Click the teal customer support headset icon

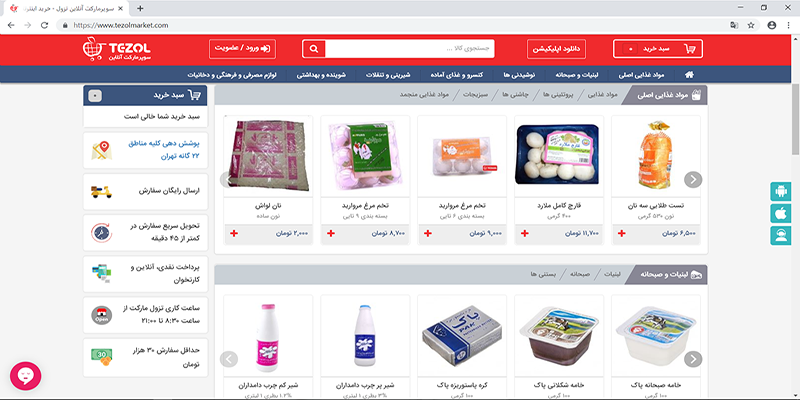click(781, 236)
